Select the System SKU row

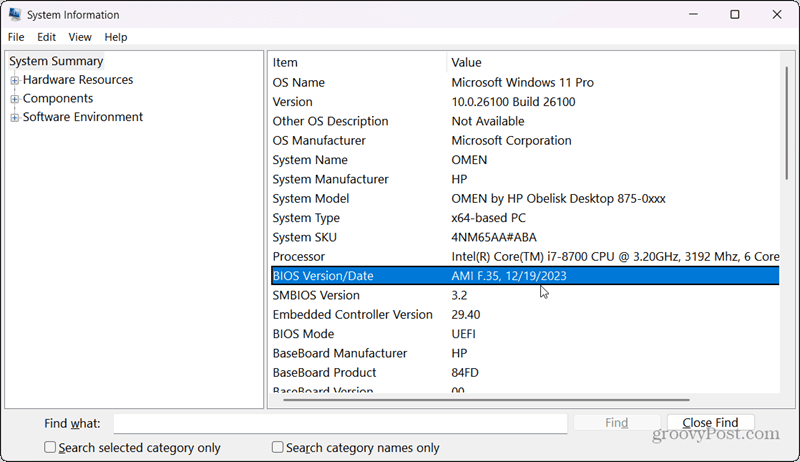click(x=525, y=237)
